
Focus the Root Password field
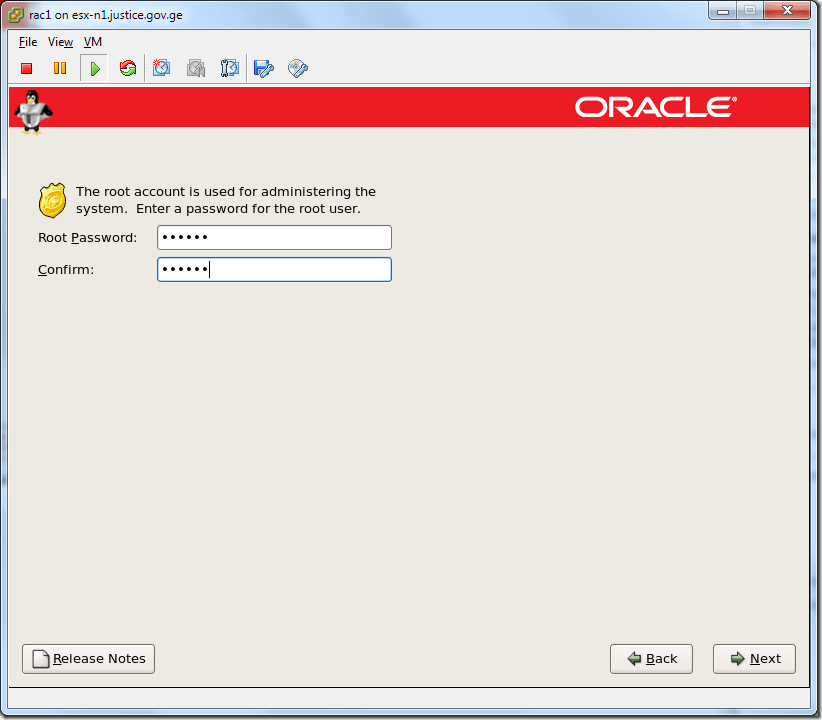(x=273, y=237)
